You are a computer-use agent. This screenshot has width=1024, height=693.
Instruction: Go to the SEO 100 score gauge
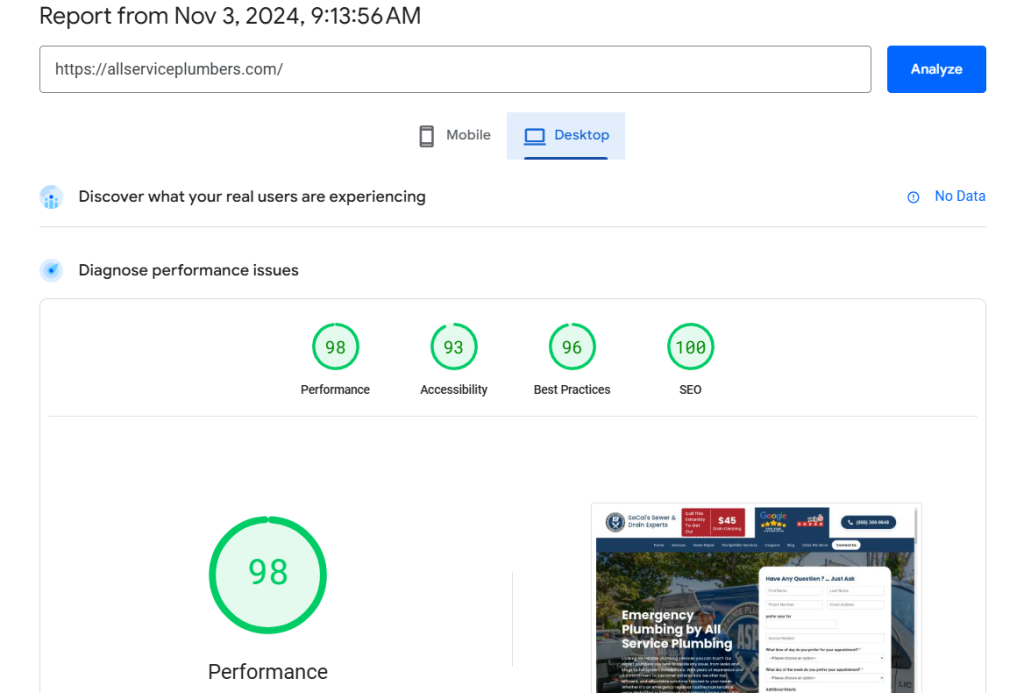pos(690,348)
